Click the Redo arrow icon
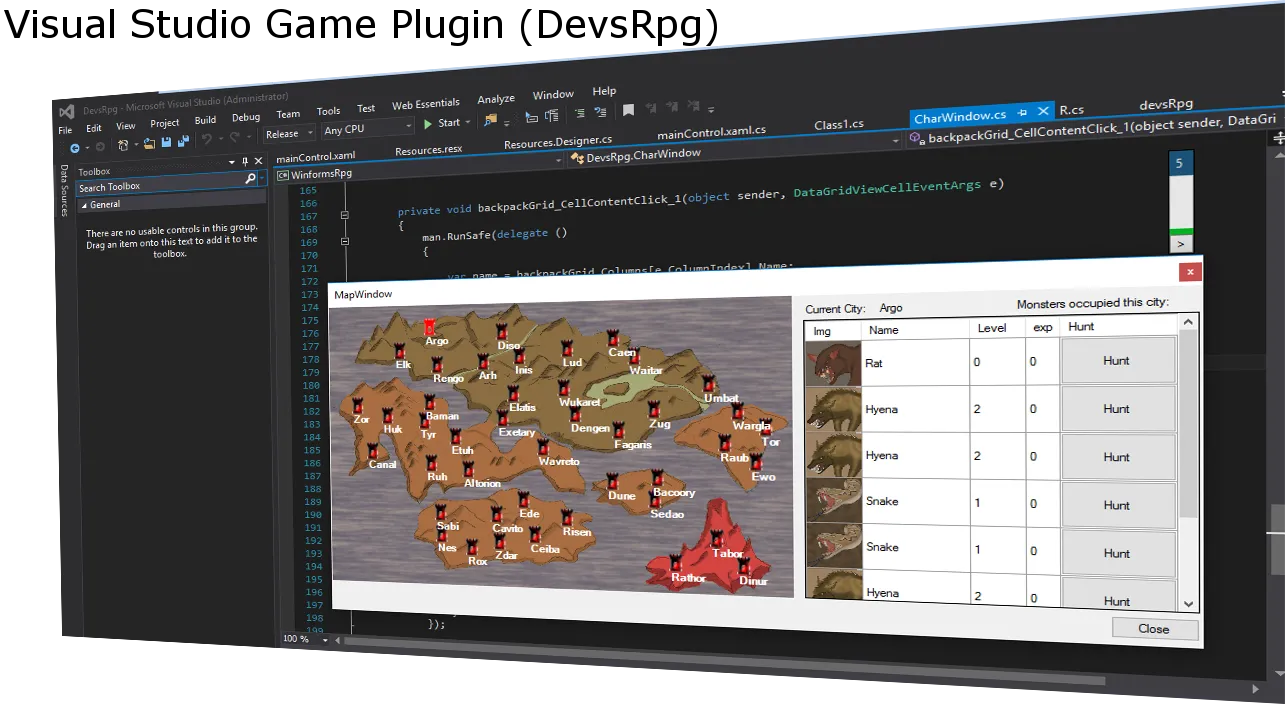Viewport: 1285px width, 704px height. [235, 137]
